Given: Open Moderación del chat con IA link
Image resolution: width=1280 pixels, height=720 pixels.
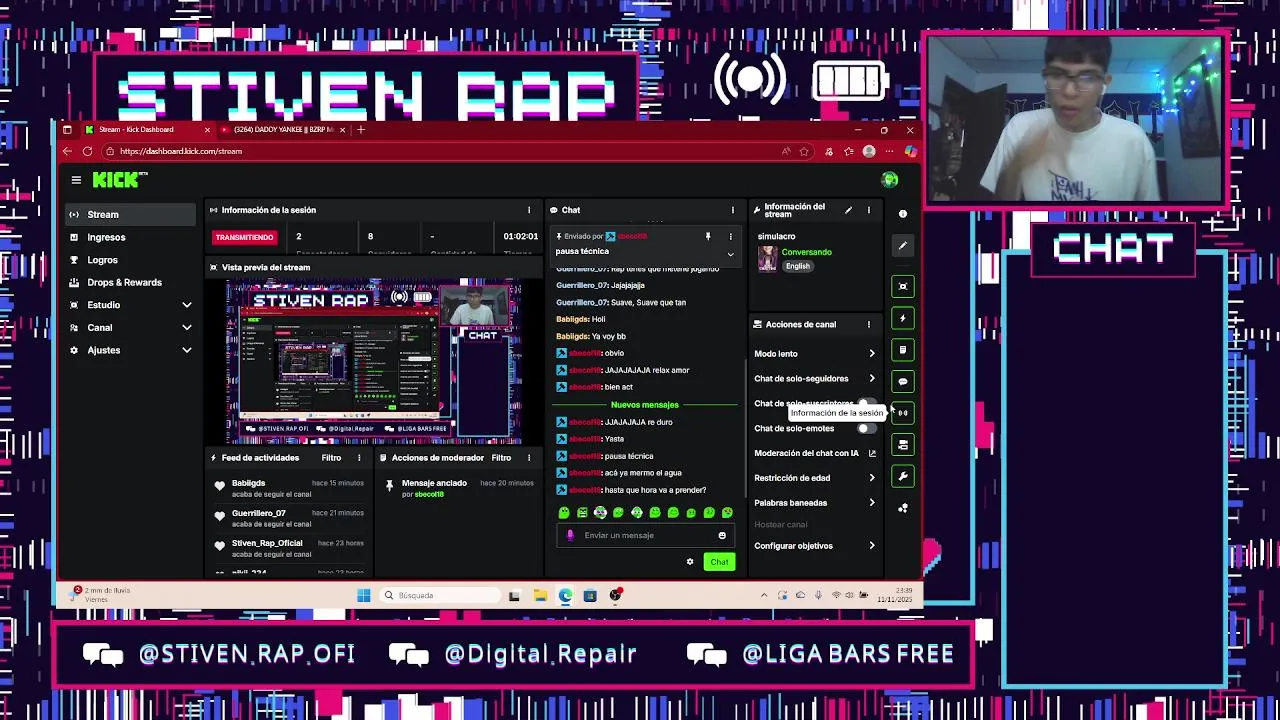Looking at the screenshot, I should 815,453.
